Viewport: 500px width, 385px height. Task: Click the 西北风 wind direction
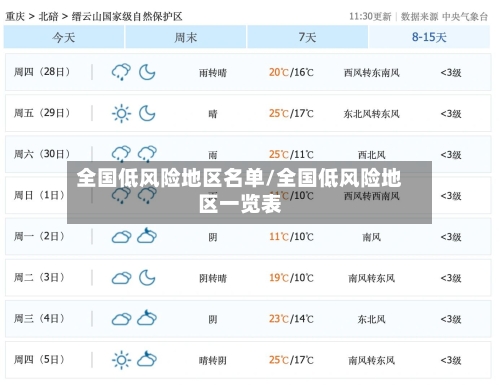point(372,155)
